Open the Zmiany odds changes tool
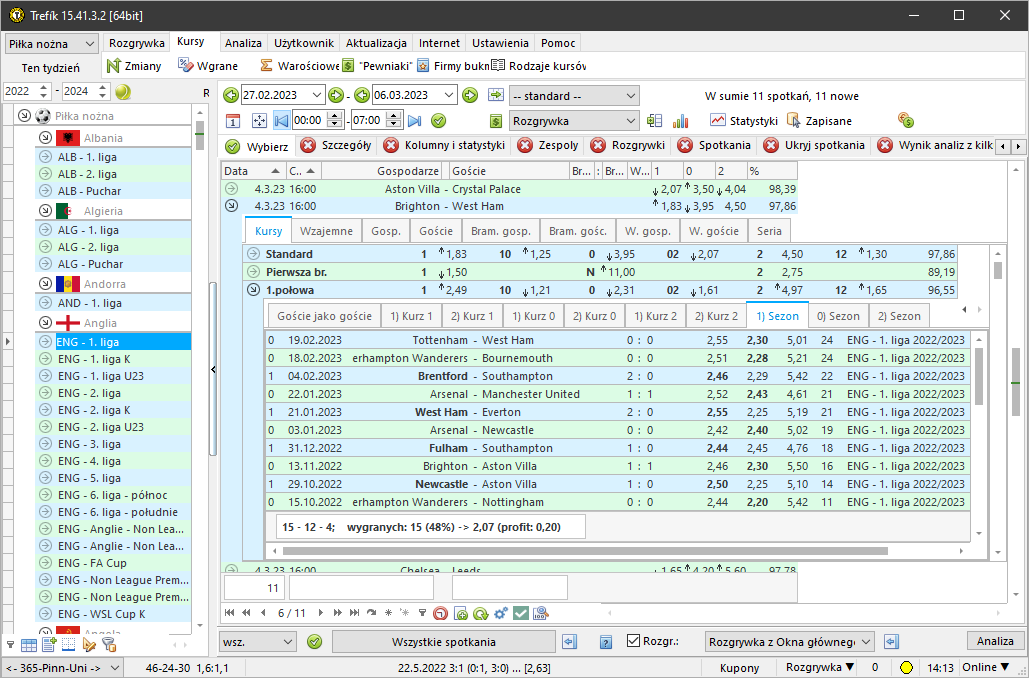1029x678 pixels. [136, 66]
